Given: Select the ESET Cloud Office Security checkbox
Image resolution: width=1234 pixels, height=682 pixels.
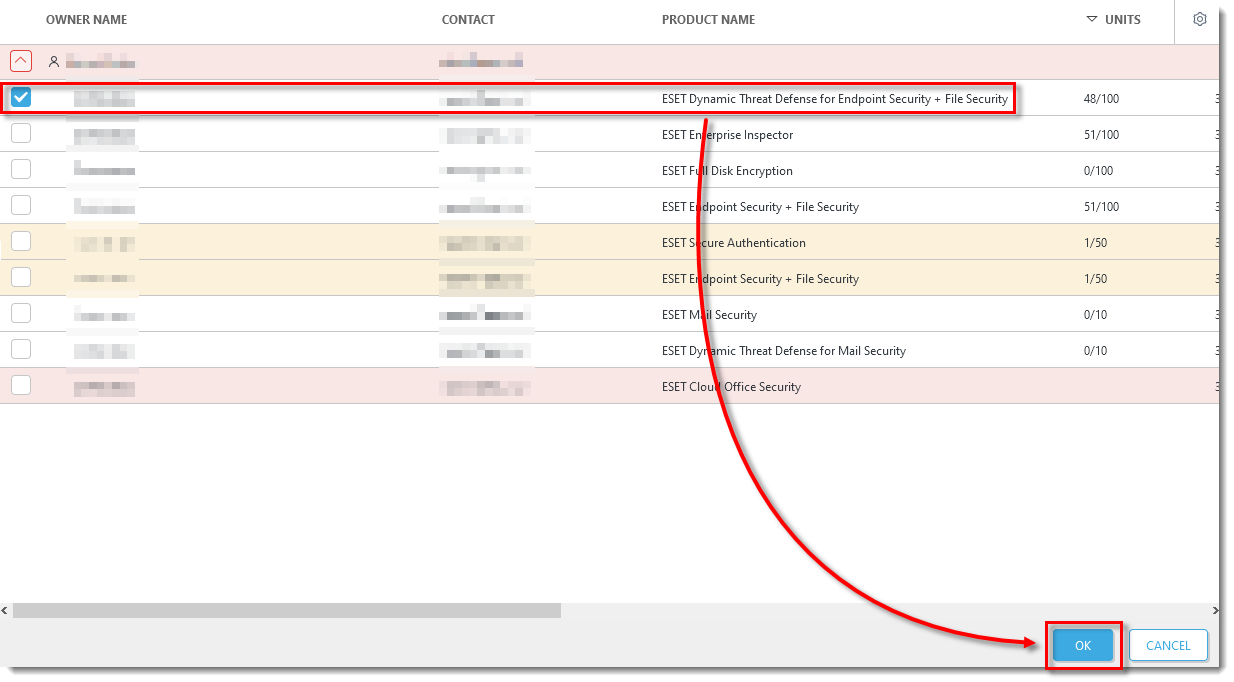Looking at the screenshot, I should click(x=21, y=385).
